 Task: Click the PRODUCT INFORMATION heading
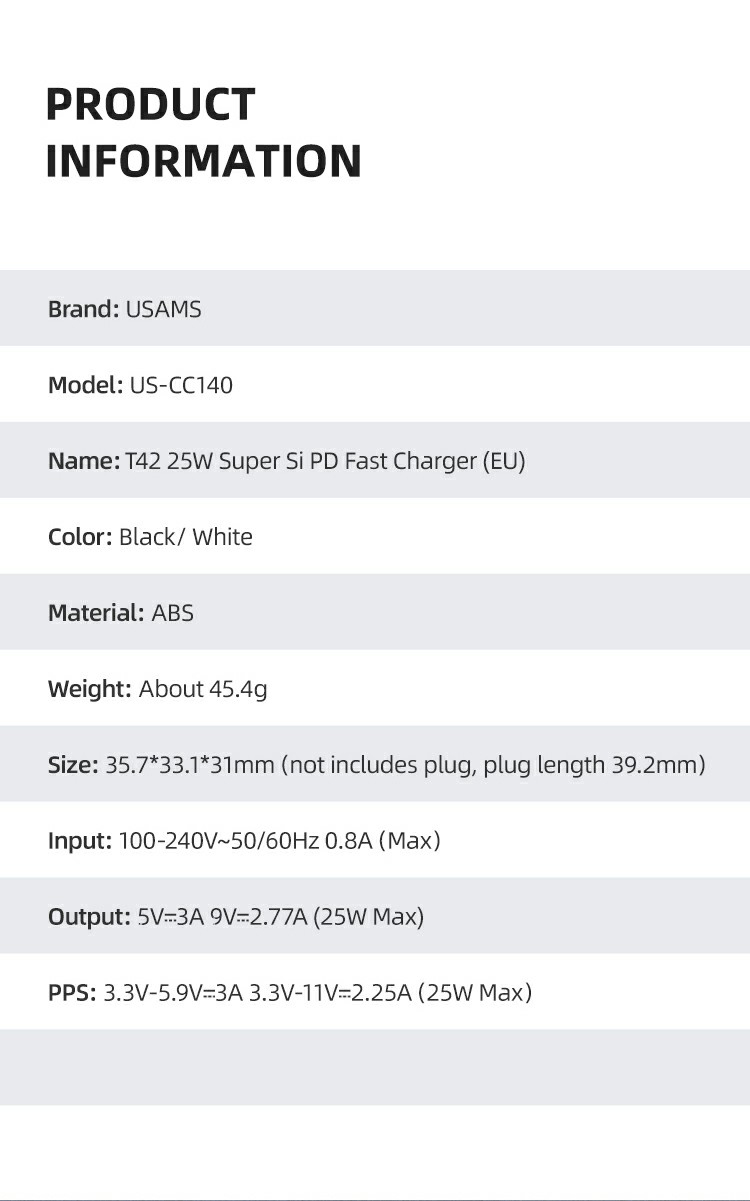pos(204,133)
